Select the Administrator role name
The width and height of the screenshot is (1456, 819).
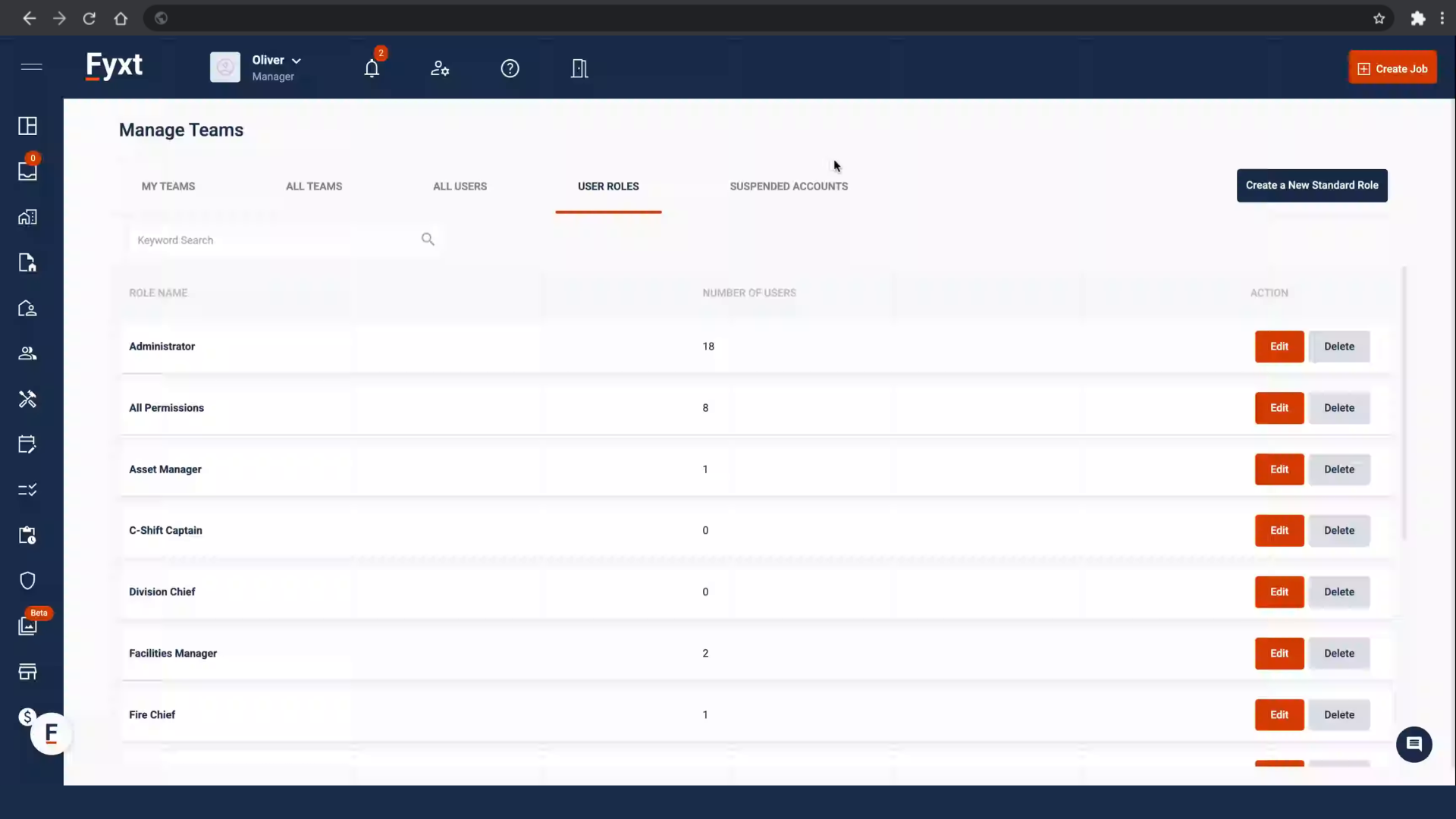pos(162,347)
